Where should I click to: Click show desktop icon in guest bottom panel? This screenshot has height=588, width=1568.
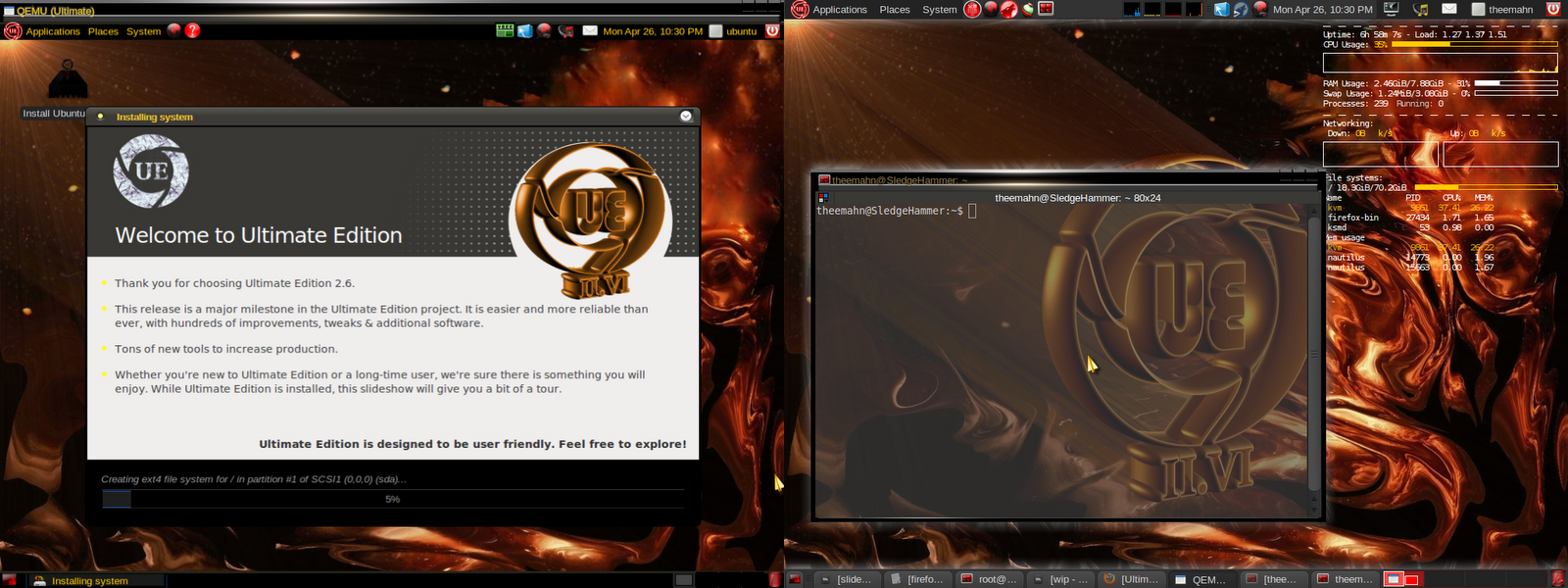pos(10,580)
